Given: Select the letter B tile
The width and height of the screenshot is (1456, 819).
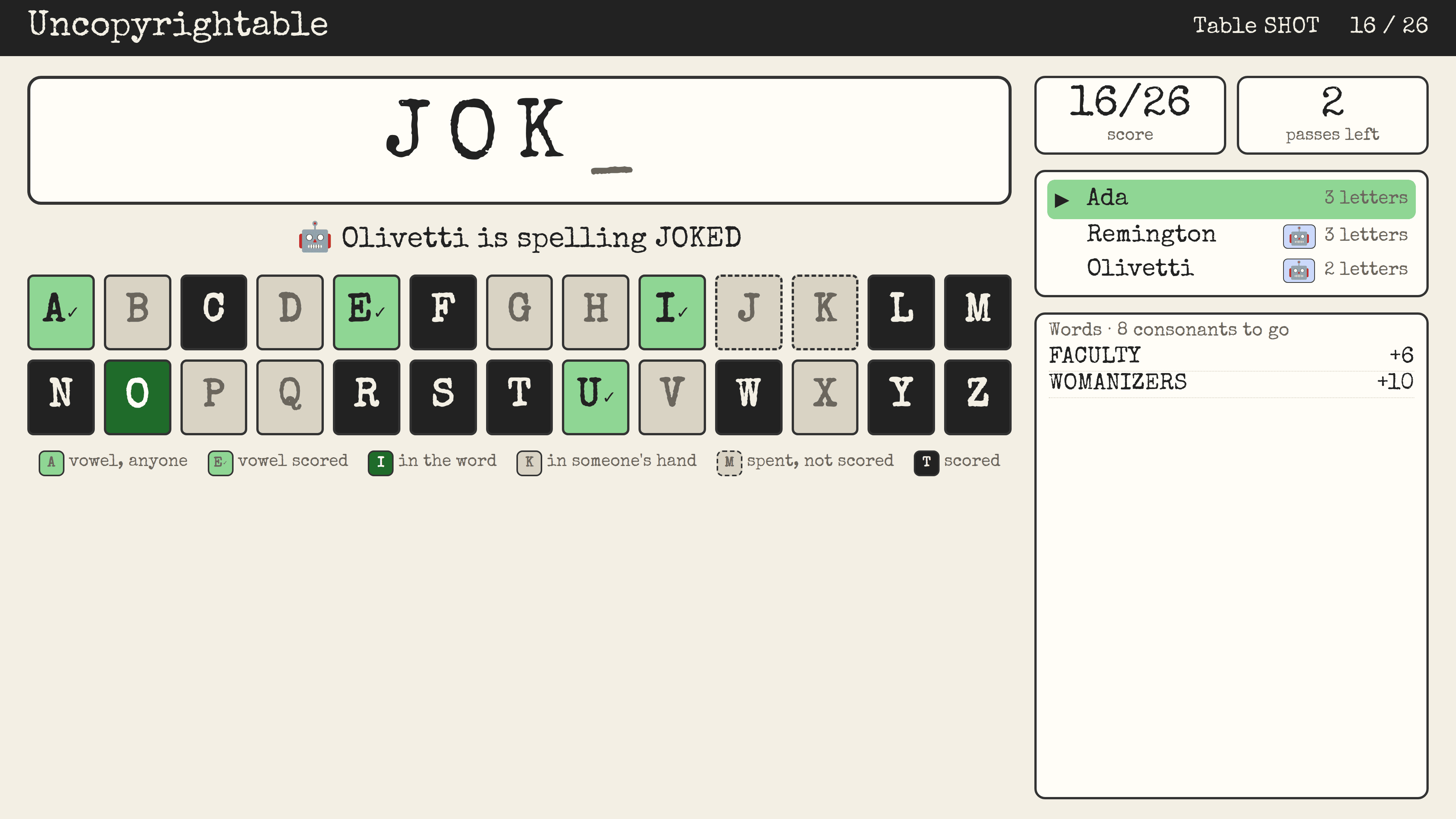Looking at the screenshot, I should [137, 312].
